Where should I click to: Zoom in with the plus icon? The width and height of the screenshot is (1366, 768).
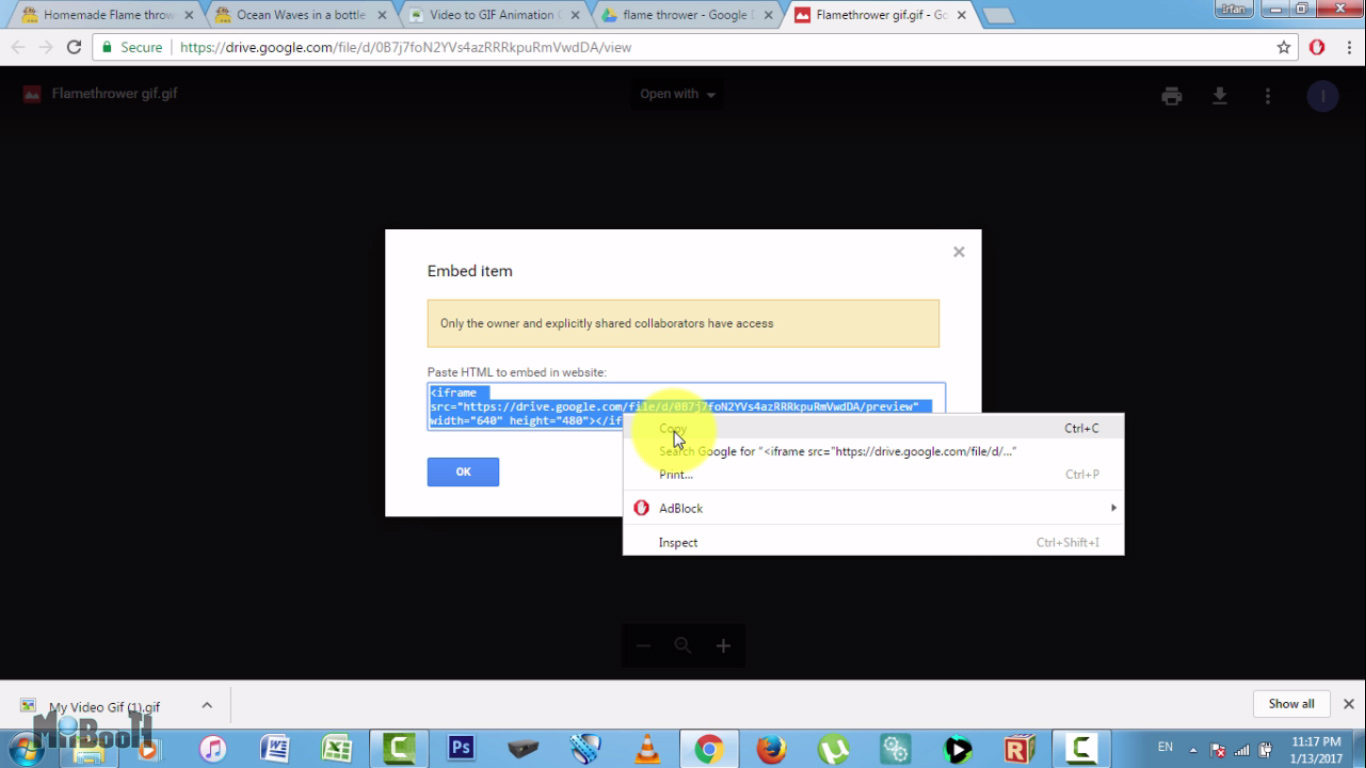[723, 646]
